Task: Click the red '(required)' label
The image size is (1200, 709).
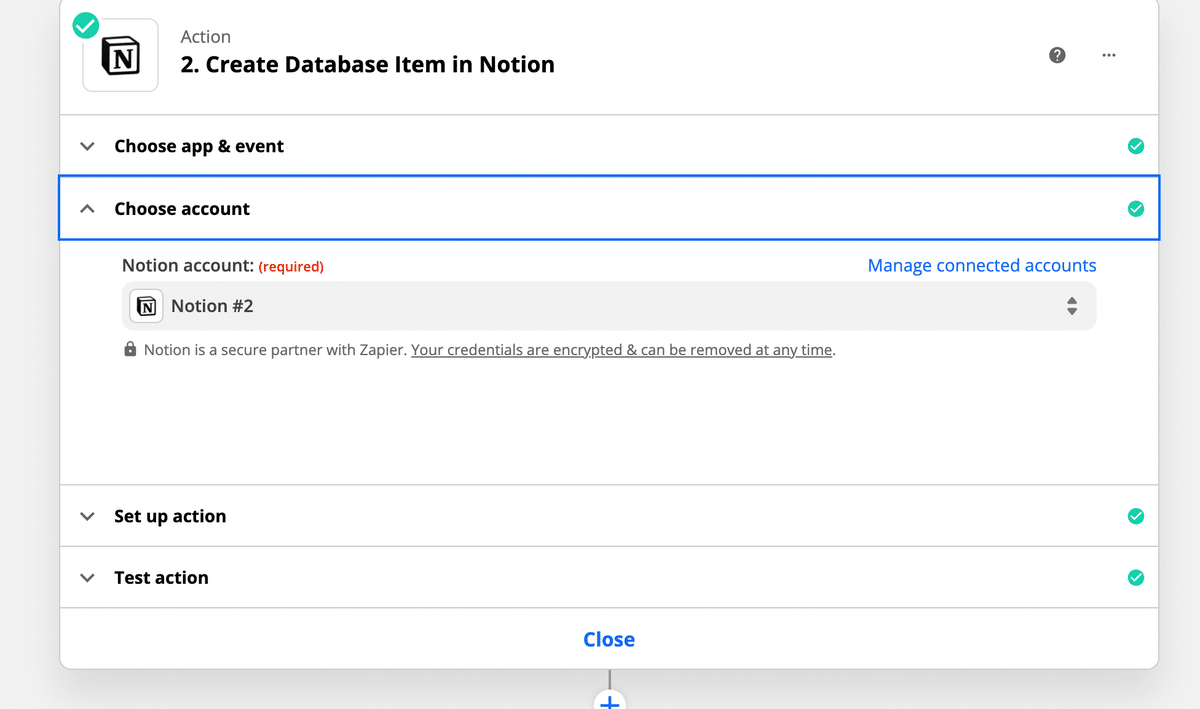Action: click(291, 267)
